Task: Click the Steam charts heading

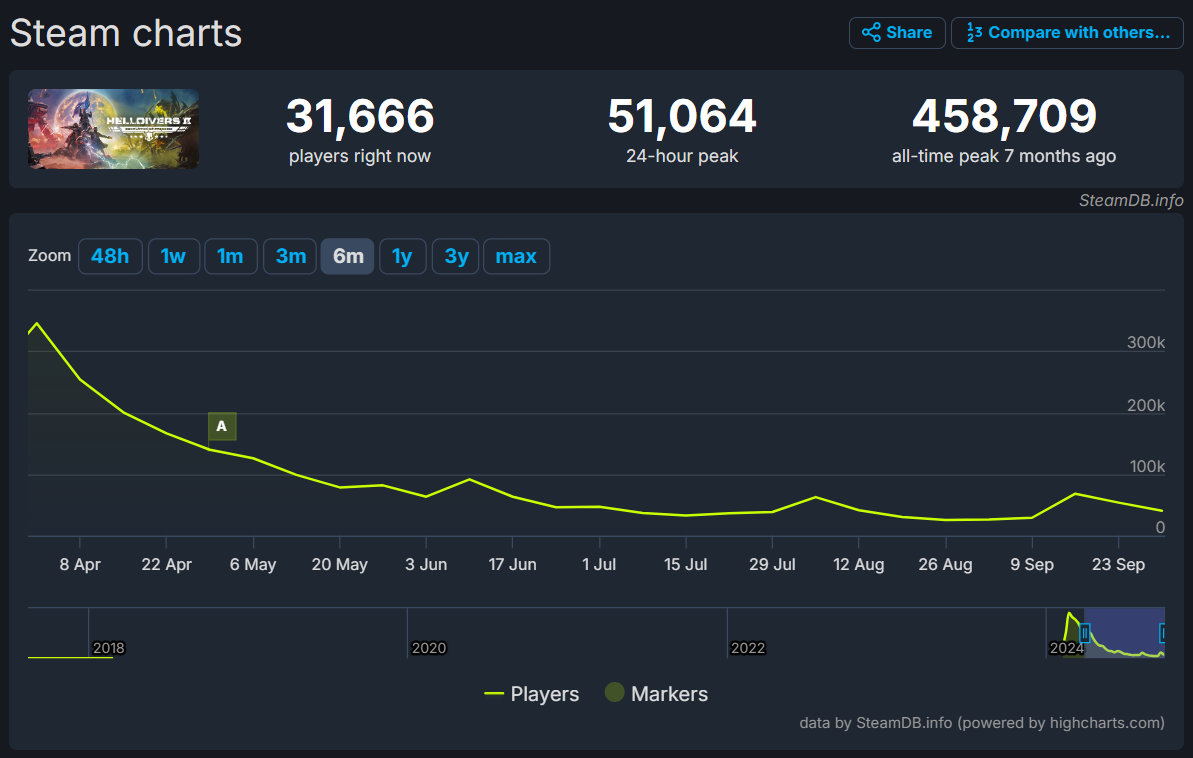Action: 126,33
